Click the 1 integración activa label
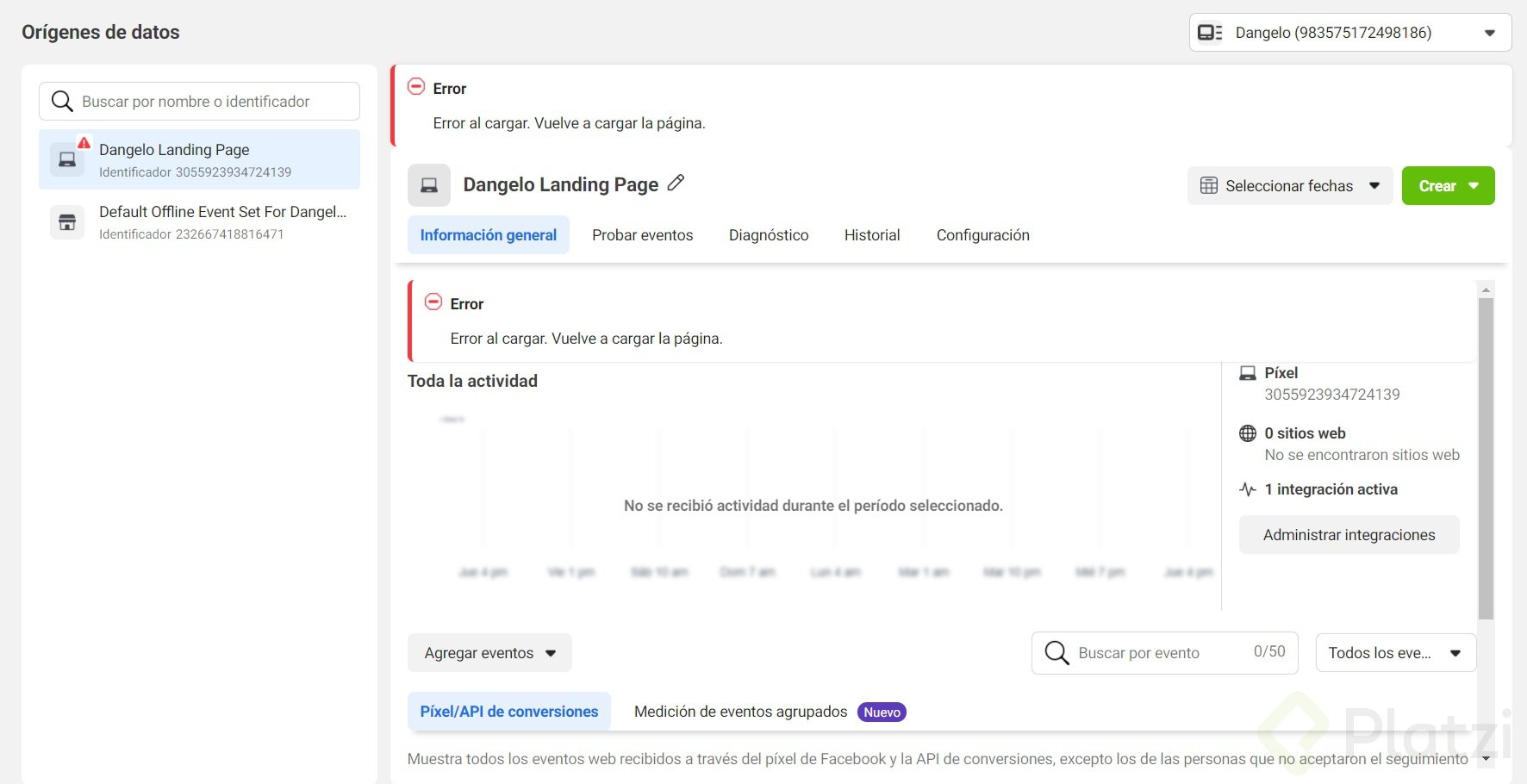Screen dimensions: 1527x784 (1331, 489)
